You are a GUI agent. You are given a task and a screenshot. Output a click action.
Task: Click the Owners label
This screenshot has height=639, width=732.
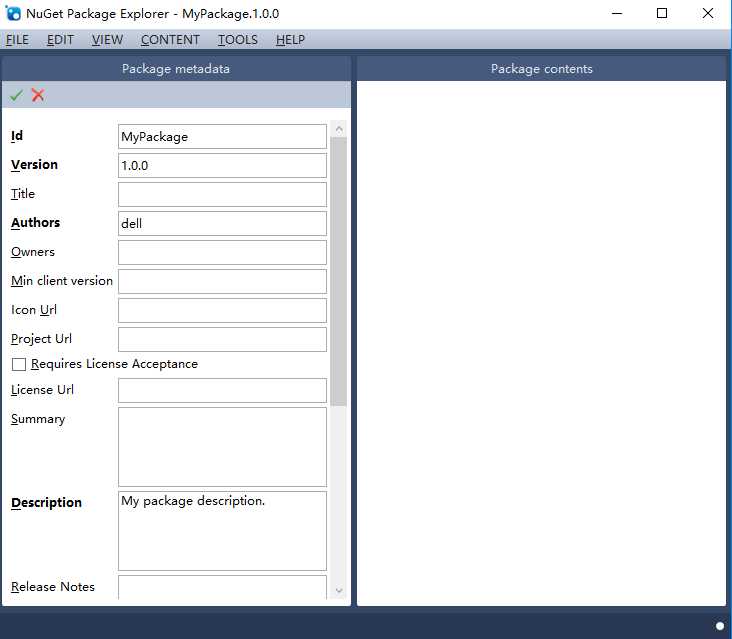point(33,252)
